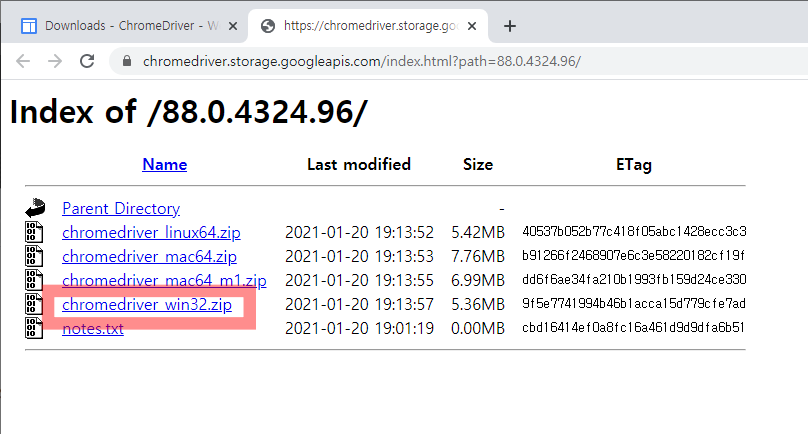Click the browser back arrow
This screenshot has height=434, width=808.
coord(23,61)
